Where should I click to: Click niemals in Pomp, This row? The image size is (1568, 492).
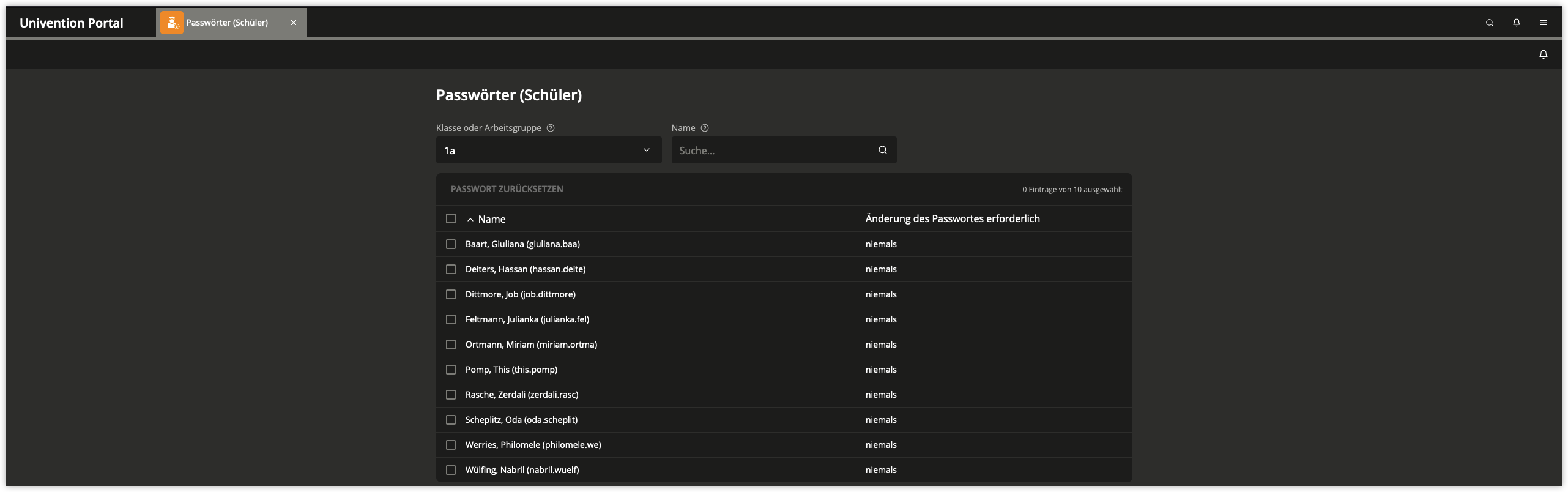(881, 370)
